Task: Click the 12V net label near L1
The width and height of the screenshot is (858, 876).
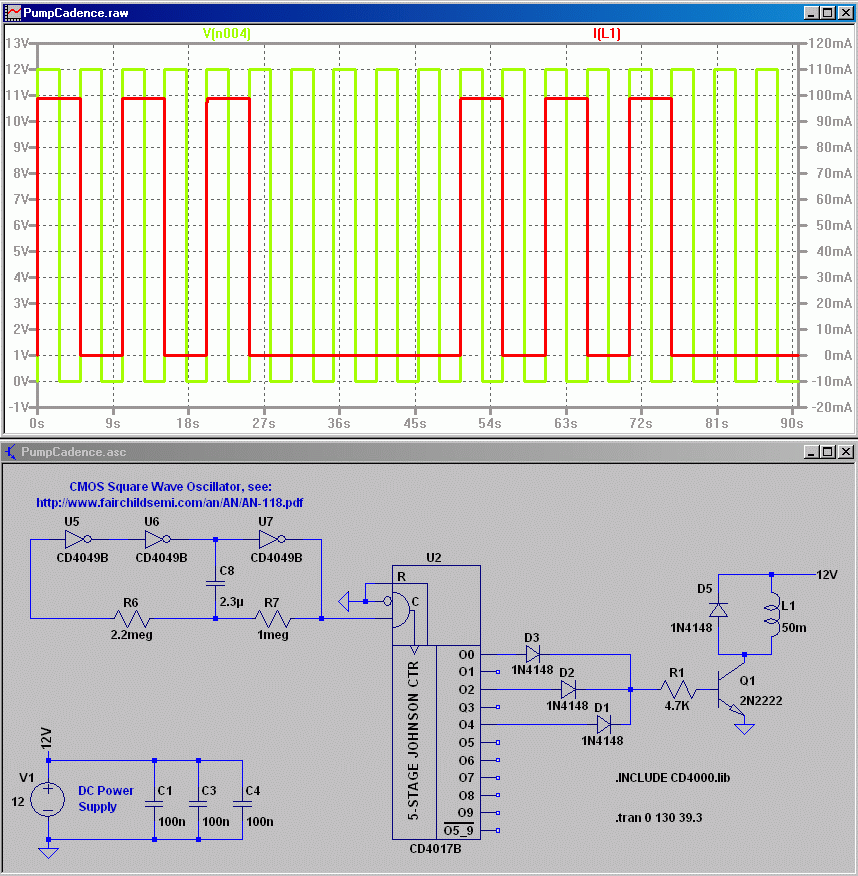Action: (827, 575)
